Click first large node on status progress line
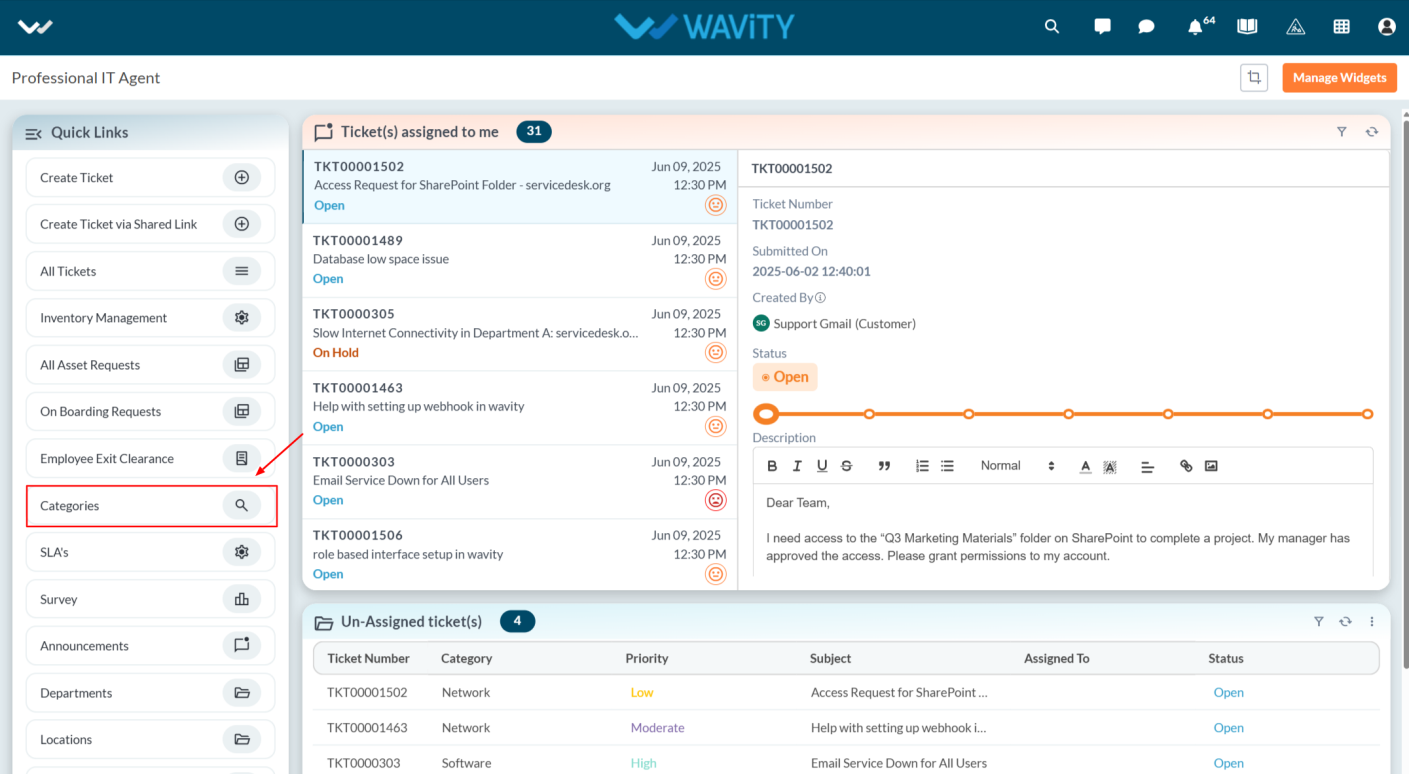 766,414
